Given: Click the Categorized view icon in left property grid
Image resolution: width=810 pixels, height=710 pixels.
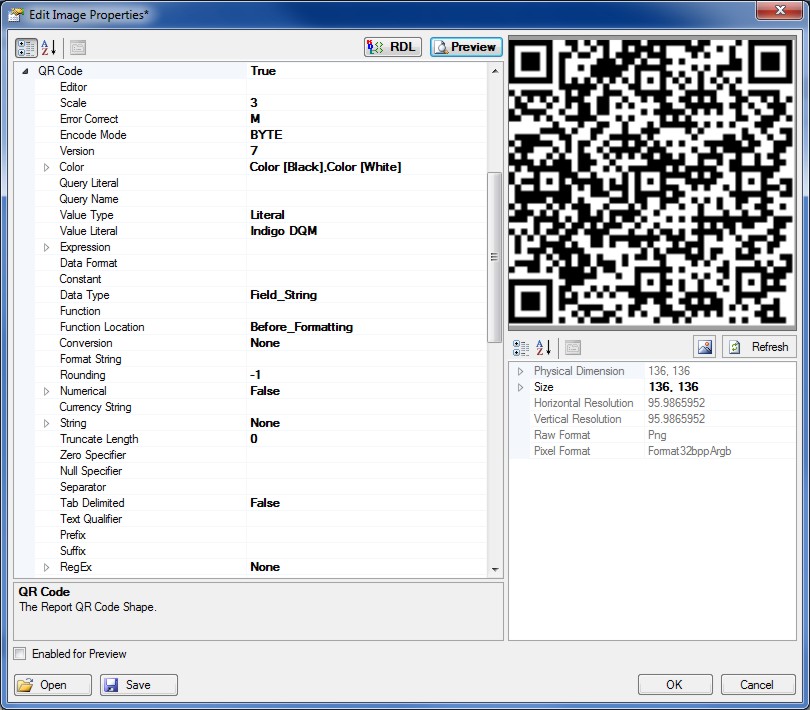Looking at the screenshot, I should coord(27,47).
